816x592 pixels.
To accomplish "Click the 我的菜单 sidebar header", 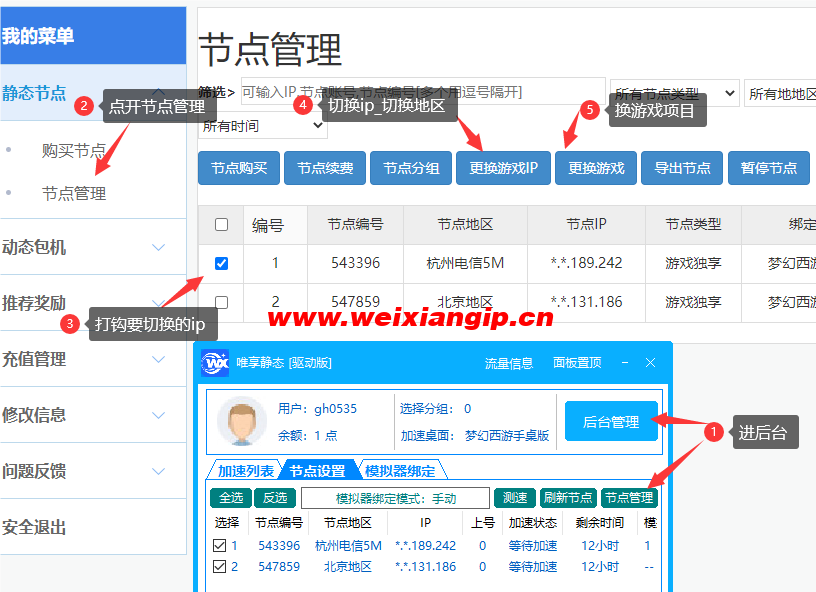I will point(93,35).
